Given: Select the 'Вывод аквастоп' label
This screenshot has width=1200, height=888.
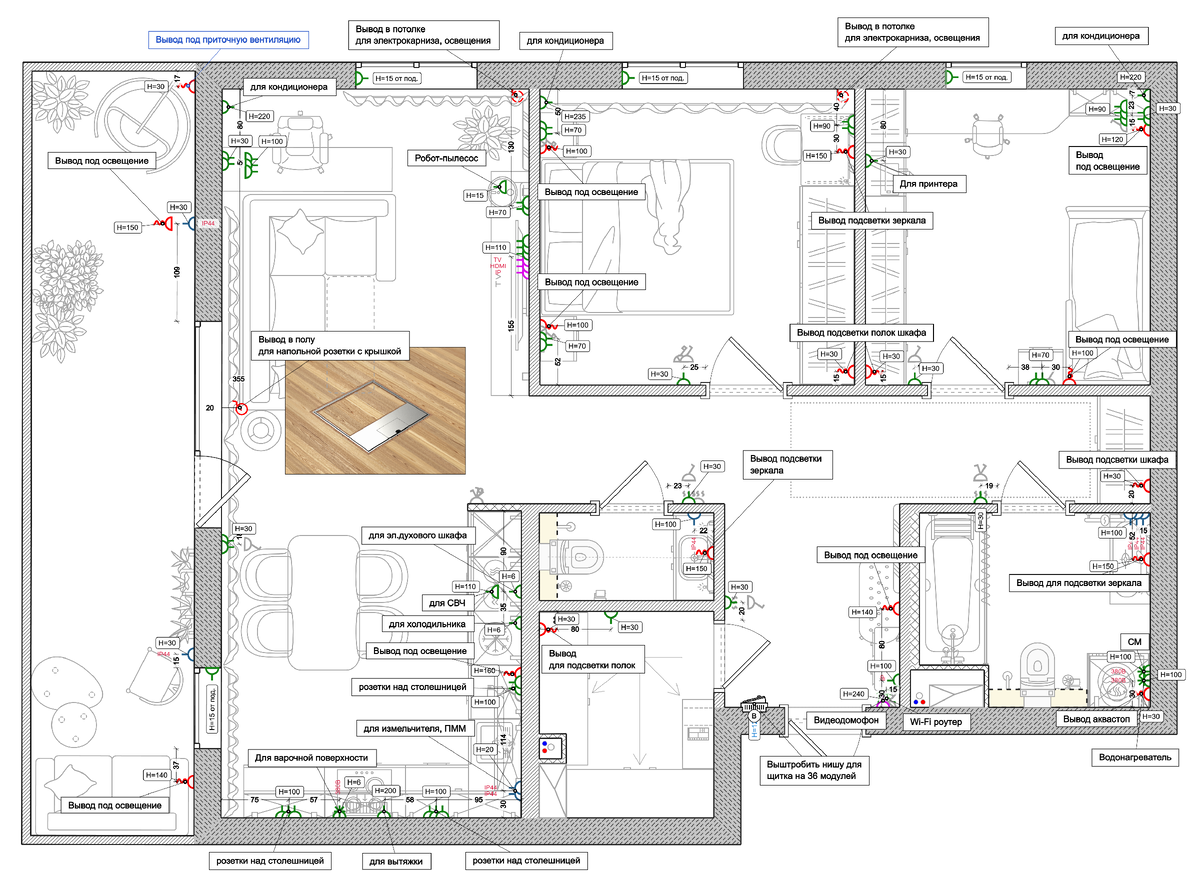Looking at the screenshot, I should [1097, 718].
